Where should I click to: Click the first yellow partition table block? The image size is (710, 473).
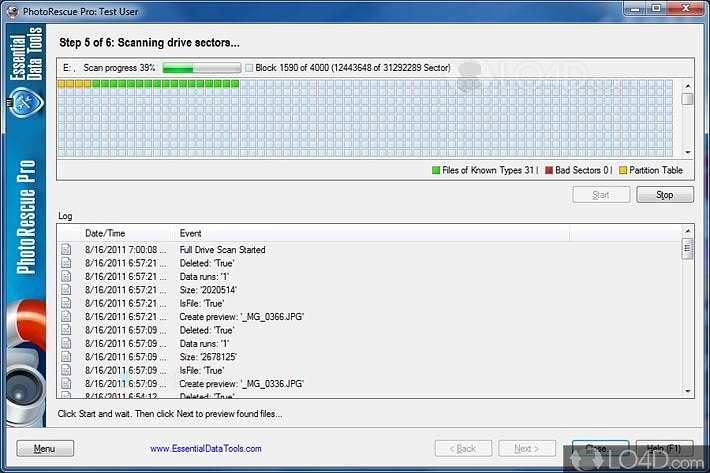62,83
